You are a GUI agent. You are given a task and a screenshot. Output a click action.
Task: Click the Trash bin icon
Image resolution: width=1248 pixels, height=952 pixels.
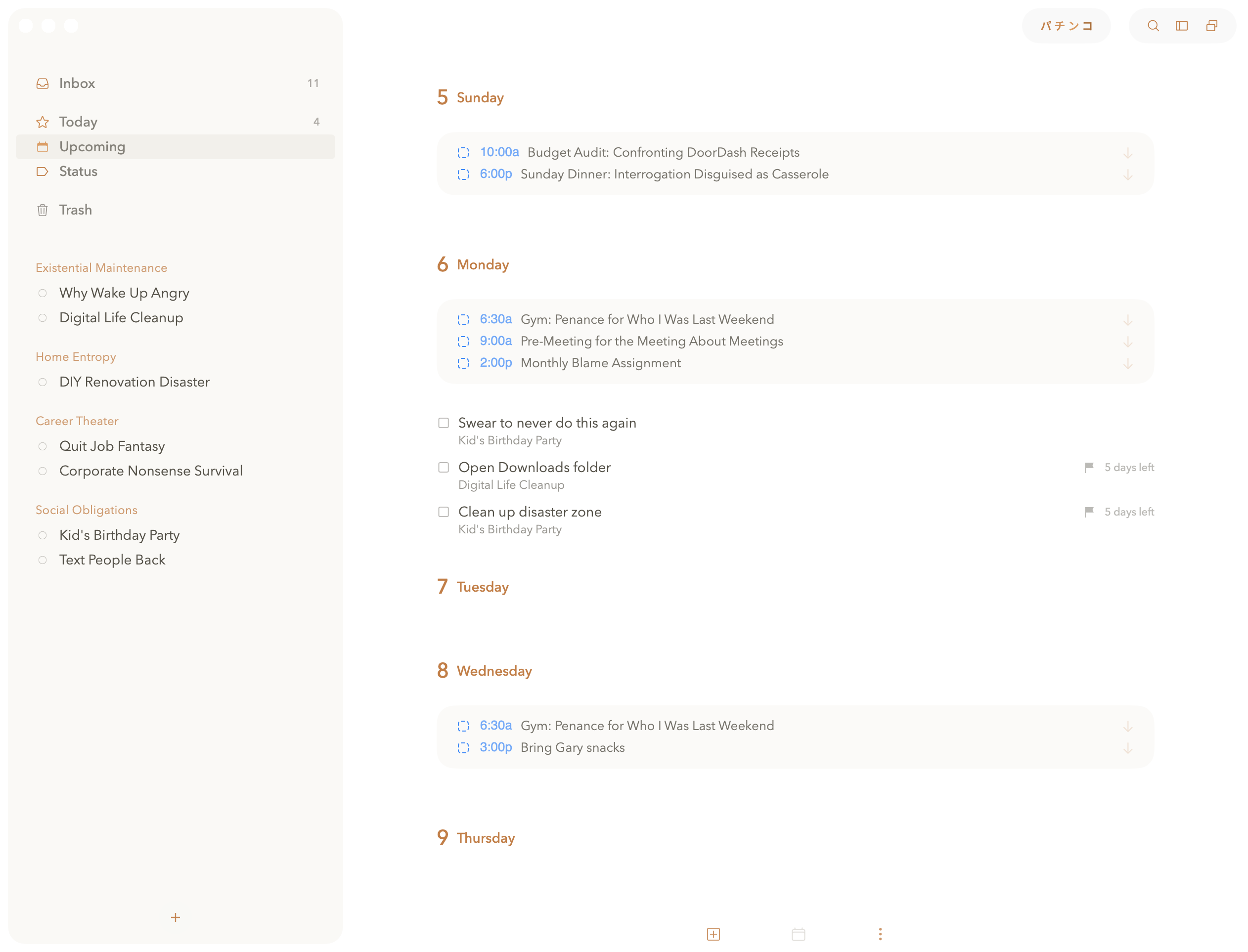tap(43, 210)
